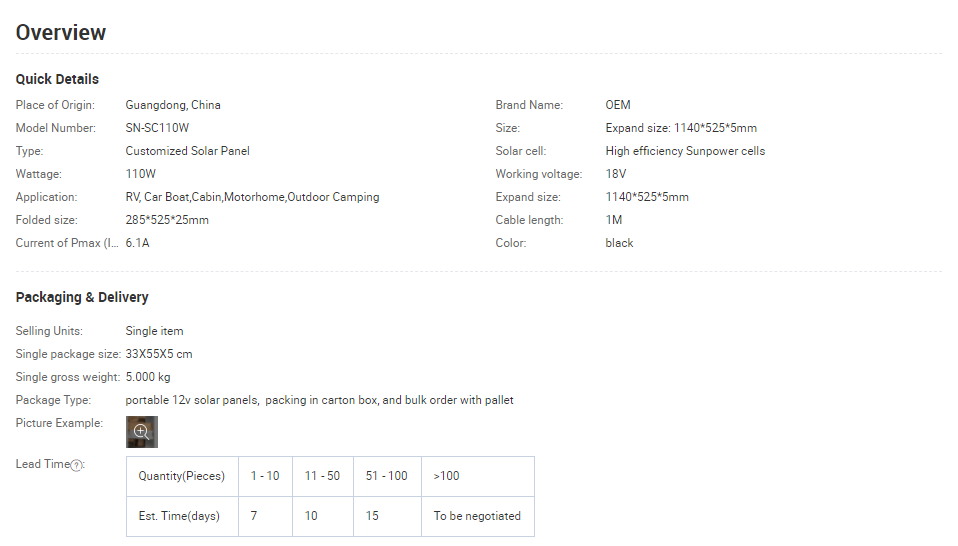Click the Package Type description text
The height and width of the screenshot is (546, 958).
(x=319, y=400)
